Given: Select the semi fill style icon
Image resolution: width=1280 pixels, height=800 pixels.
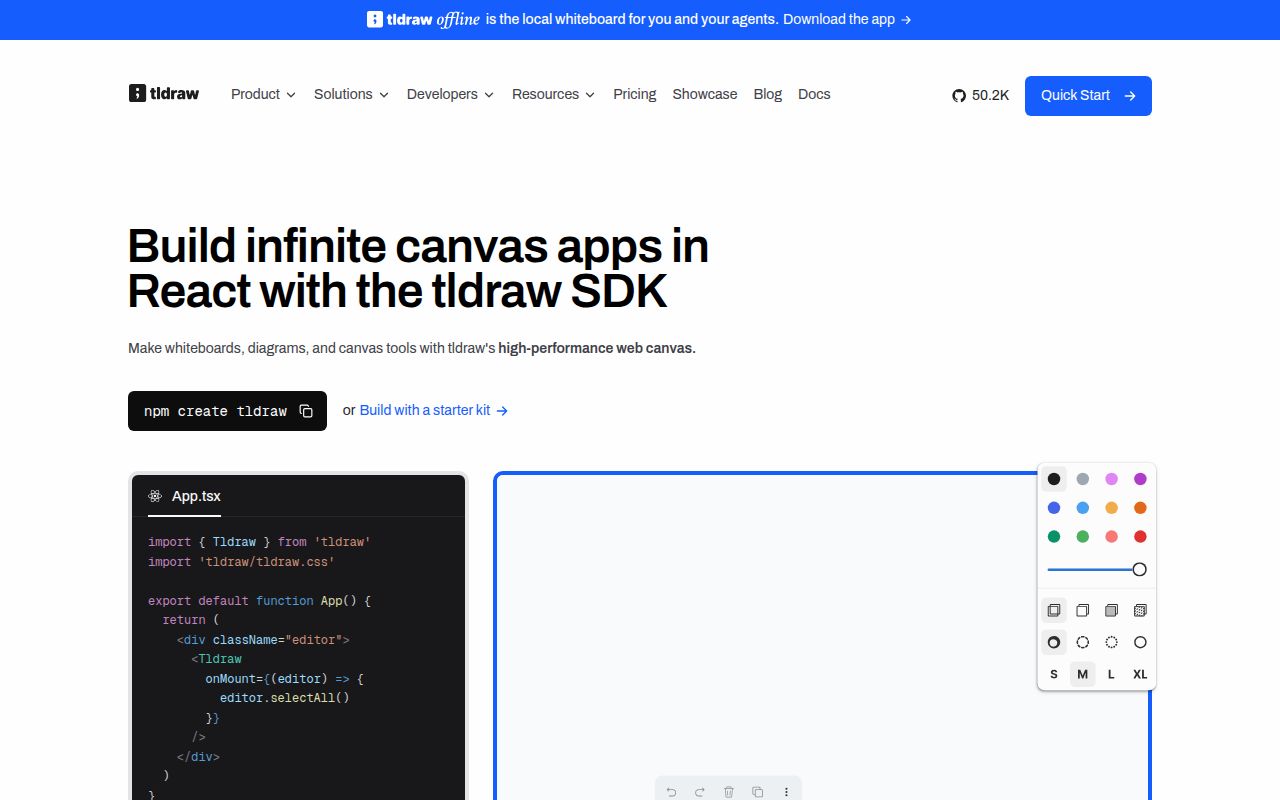Looking at the screenshot, I should click(x=1083, y=610).
